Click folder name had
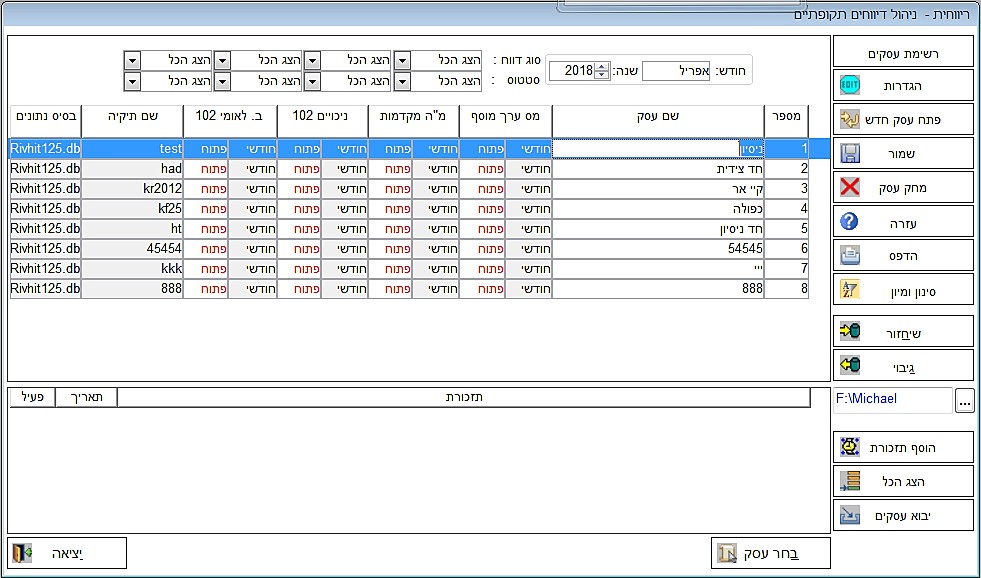This screenshot has height=578, width=981. pos(132,169)
